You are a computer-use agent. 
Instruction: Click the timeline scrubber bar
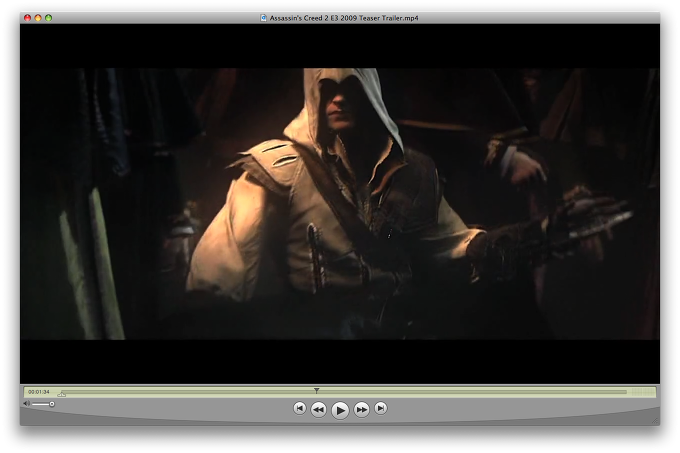tap(345, 392)
